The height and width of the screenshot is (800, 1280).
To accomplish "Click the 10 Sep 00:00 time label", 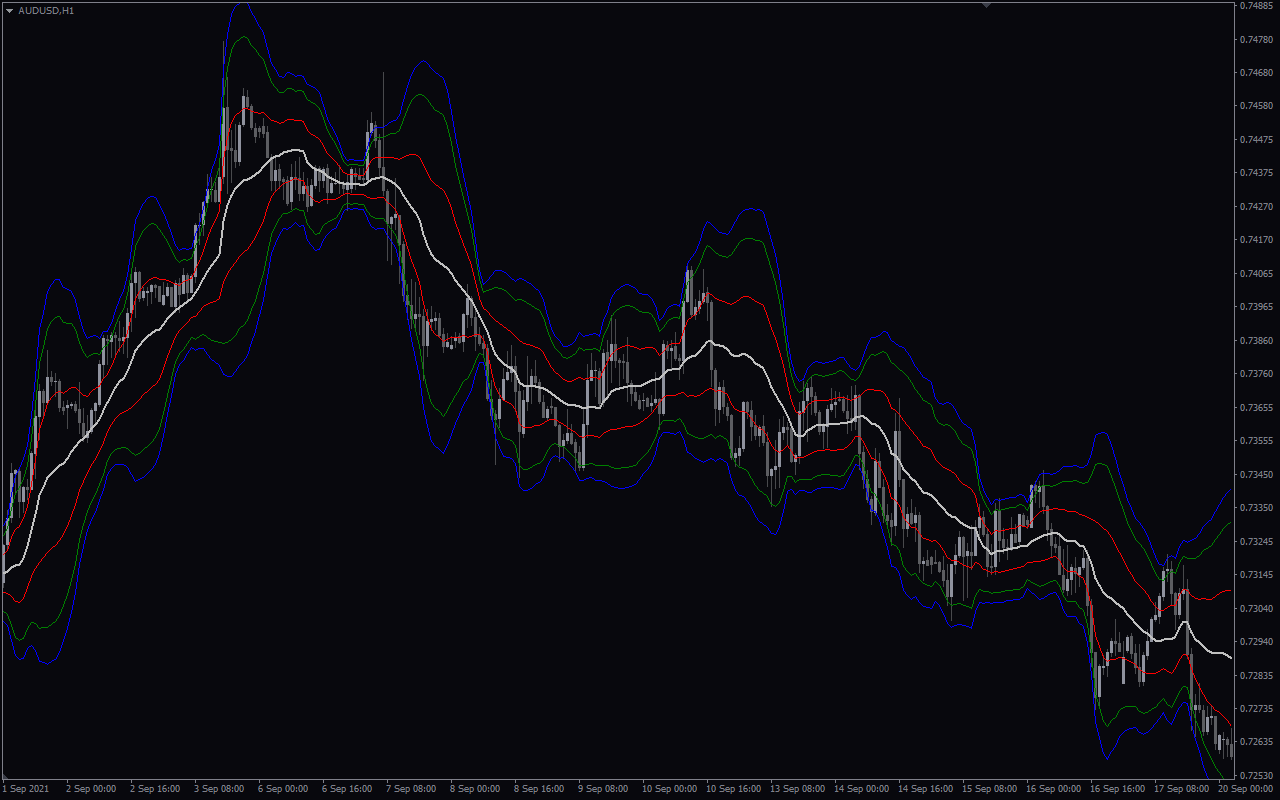I will tap(670, 789).
